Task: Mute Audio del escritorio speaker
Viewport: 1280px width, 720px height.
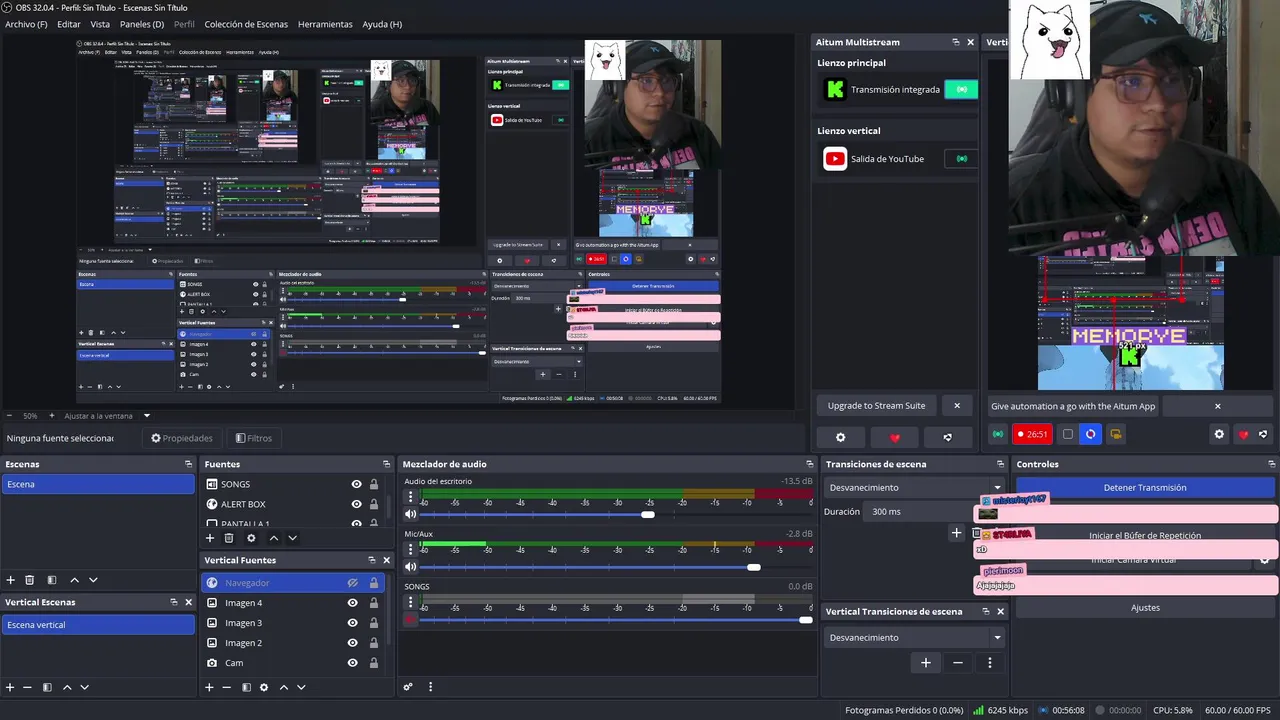Action: click(410, 514)
